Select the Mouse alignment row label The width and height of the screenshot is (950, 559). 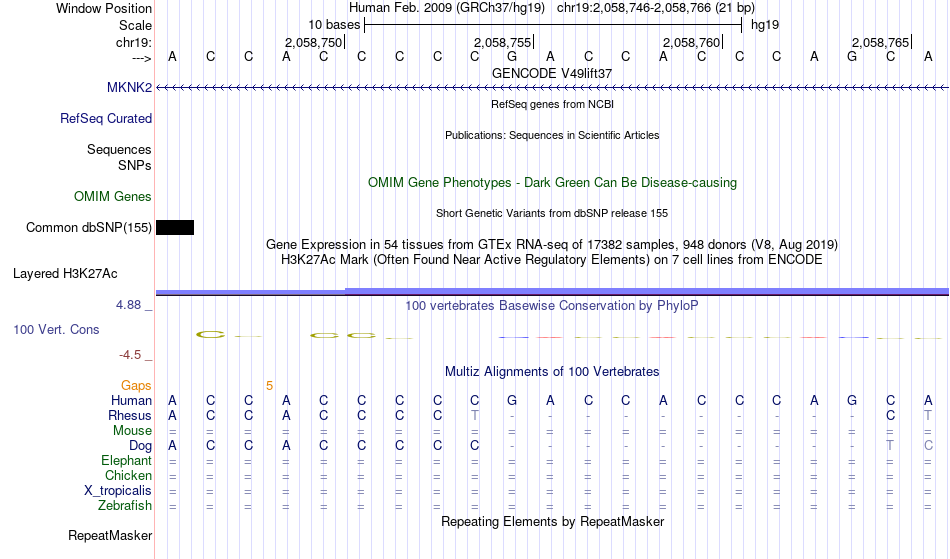point(132,431)
